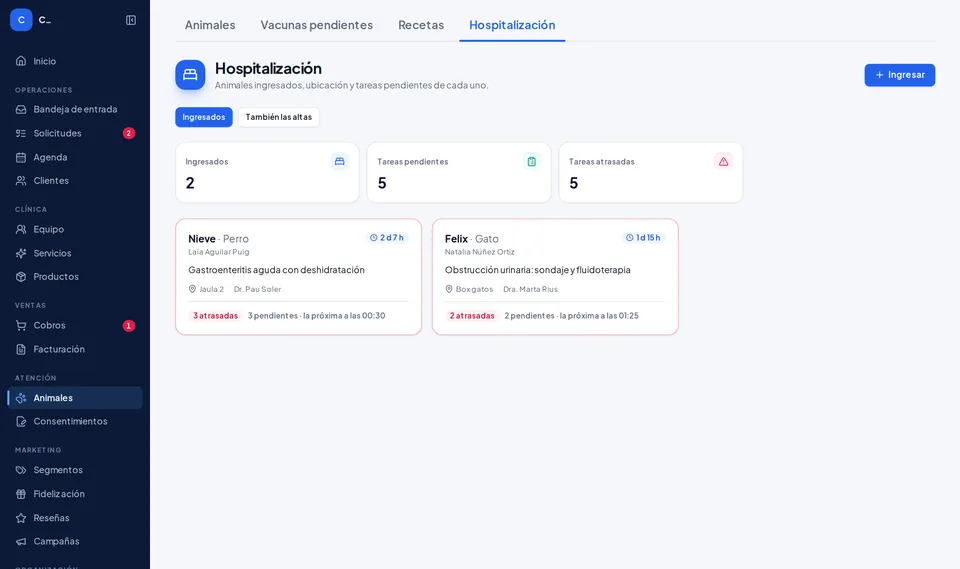Click the Animales paw icon
Screen dimensions: 960x569
[21, 398]
